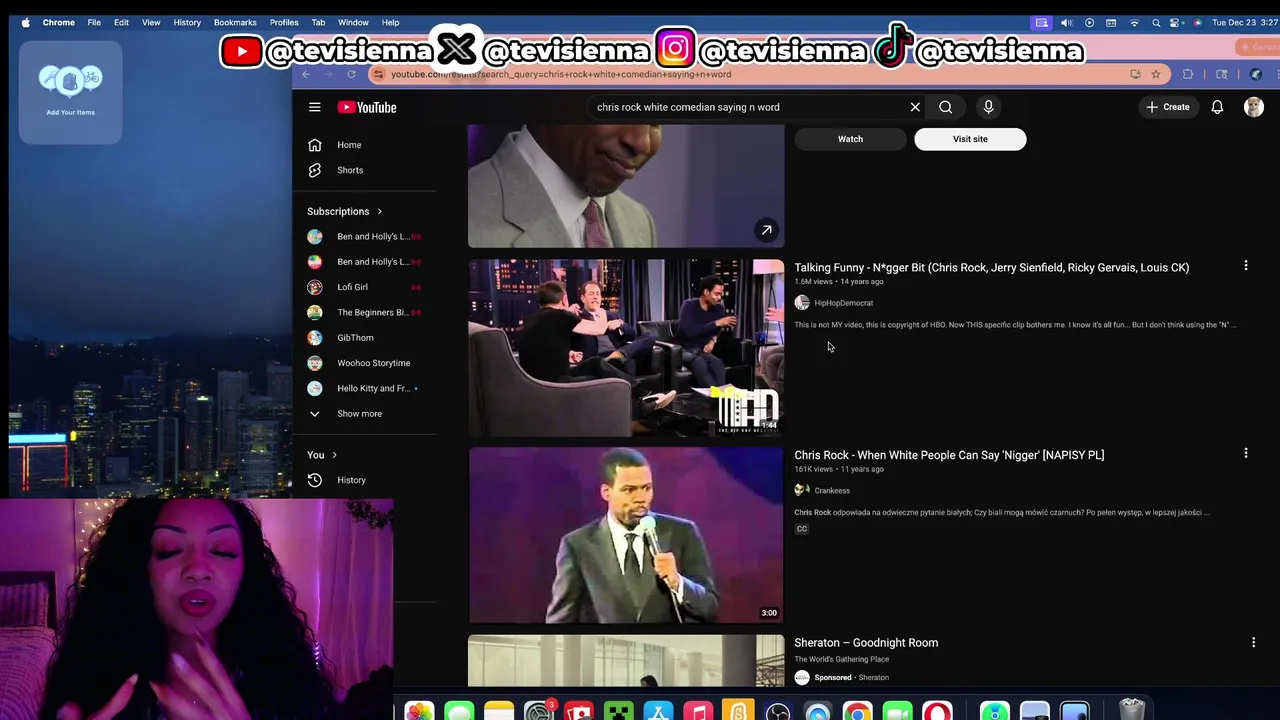This screenshot has width=1280, height=720.
Task: Open Spotlight search in menu bar
Action: [x=1156, y=22]
